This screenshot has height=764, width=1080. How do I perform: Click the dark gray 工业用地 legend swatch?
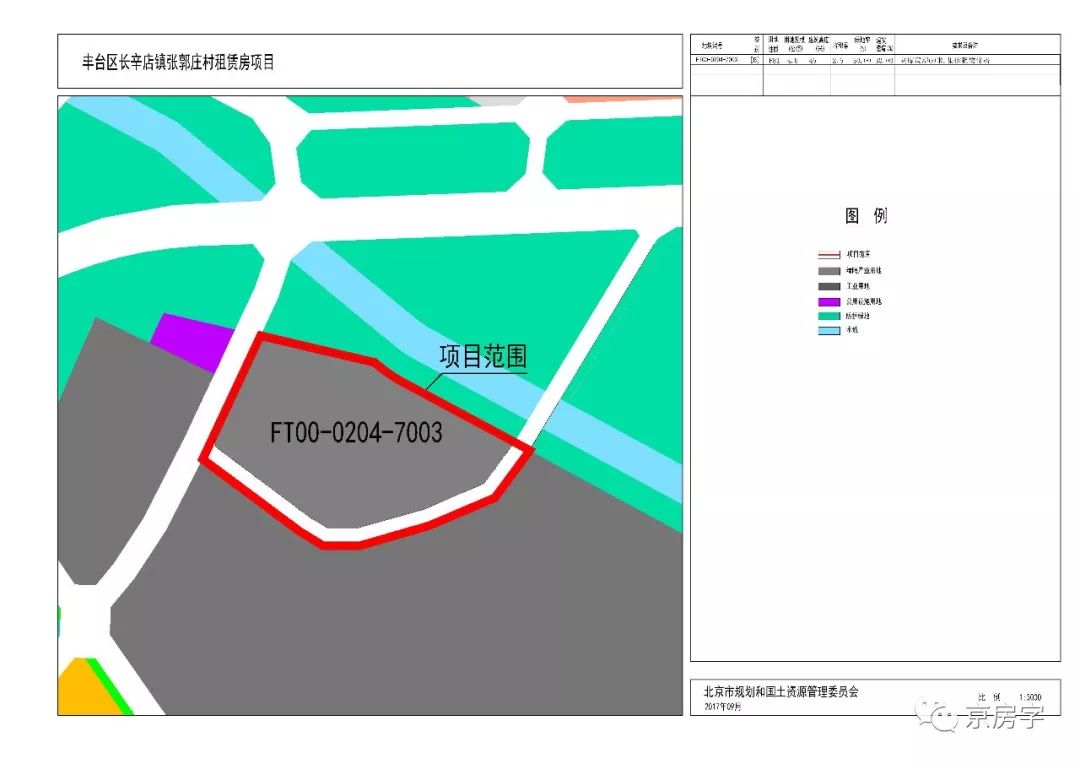829,286
